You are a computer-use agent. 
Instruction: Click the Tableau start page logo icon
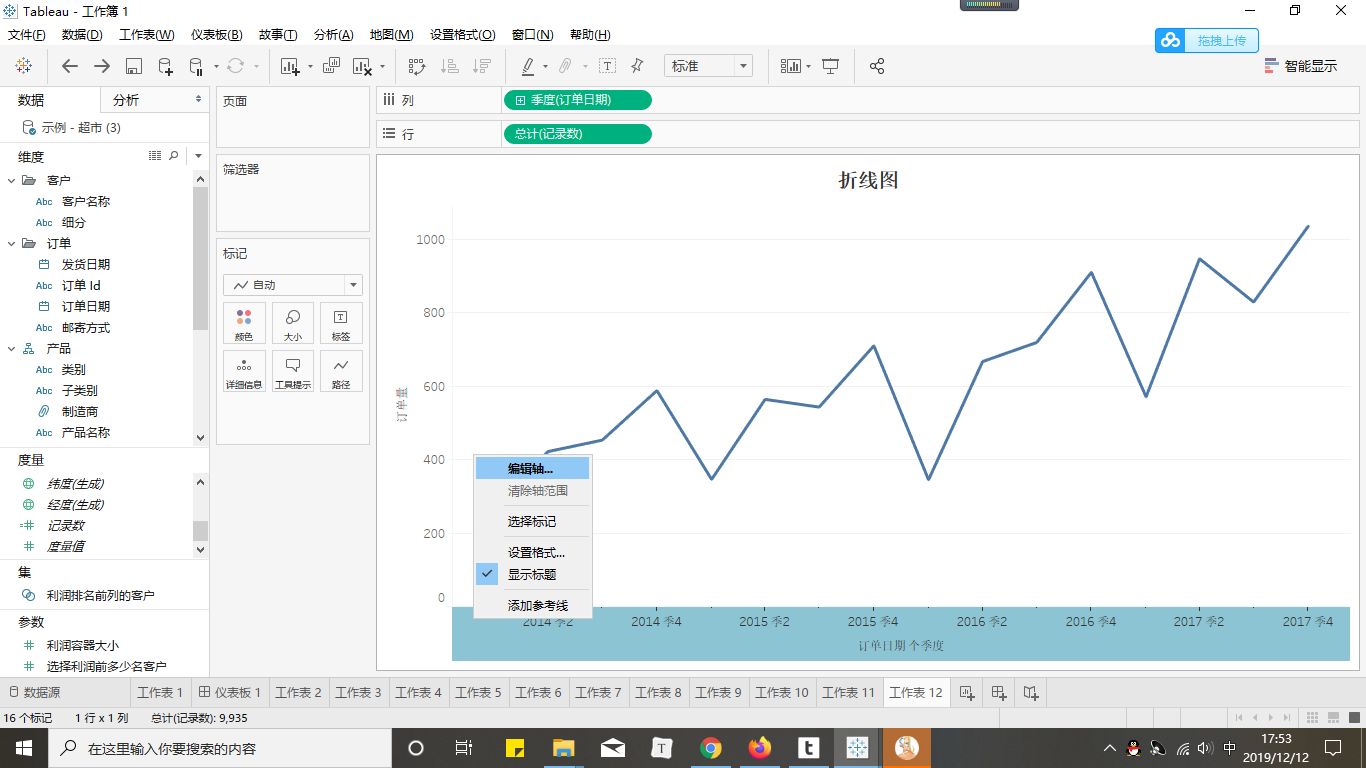pyautogui.click(x=23, y=66)
